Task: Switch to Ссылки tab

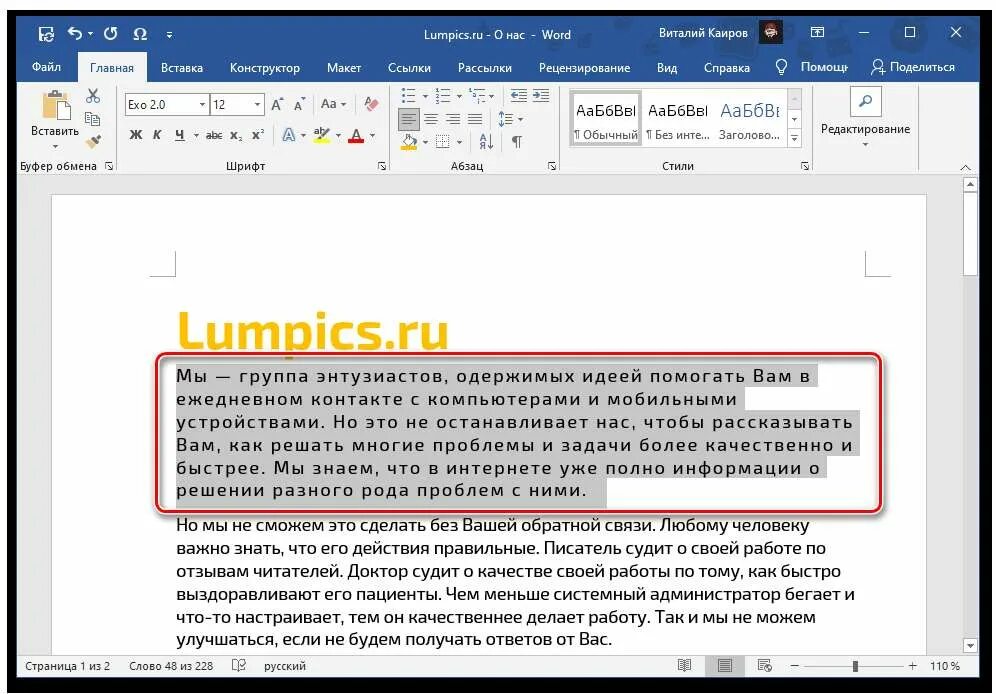Action: point(409,67)
